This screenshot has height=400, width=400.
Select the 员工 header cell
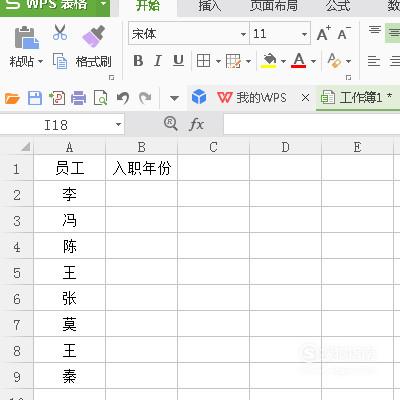pos(69,168)
